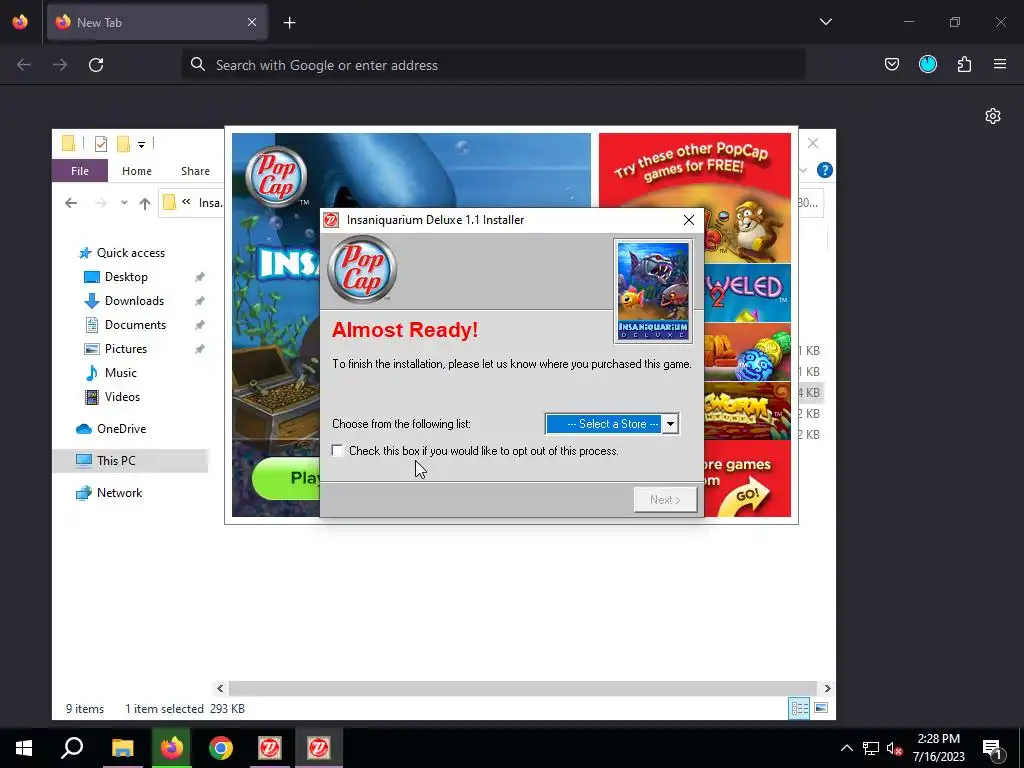
Task: Open the Windows Start menu
Action: point(24,748)
